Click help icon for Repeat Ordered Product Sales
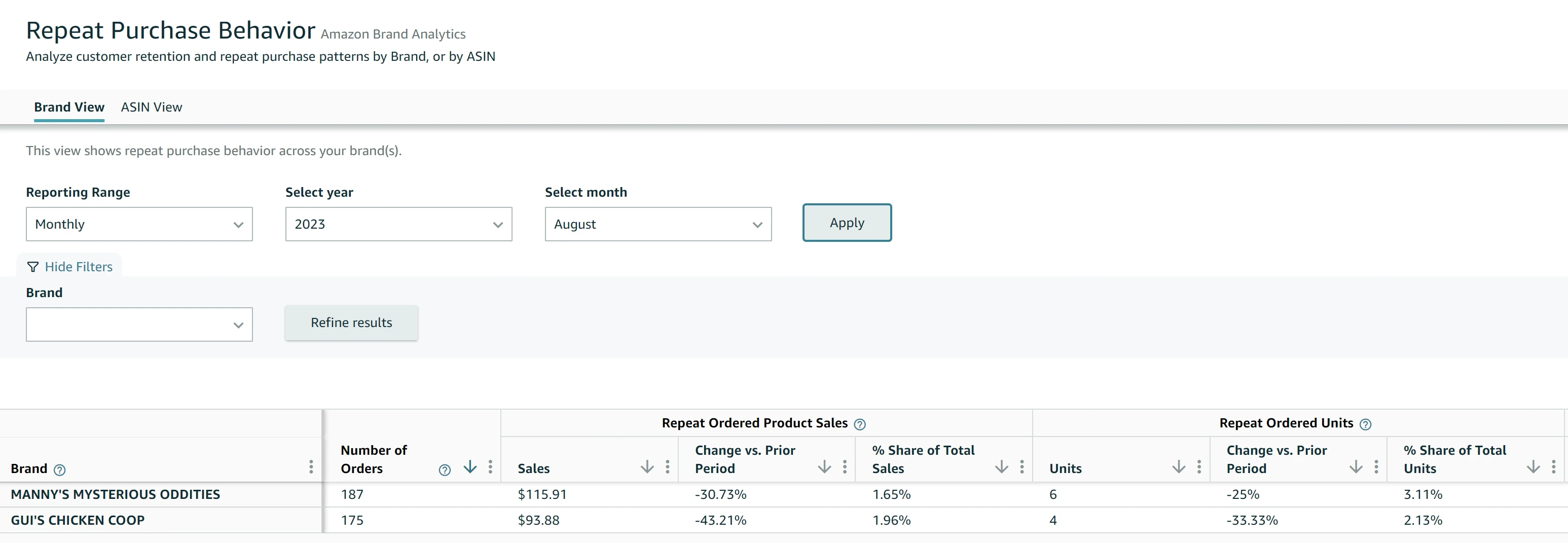This screenshot has width=1568, height=543. pos(859,424)
